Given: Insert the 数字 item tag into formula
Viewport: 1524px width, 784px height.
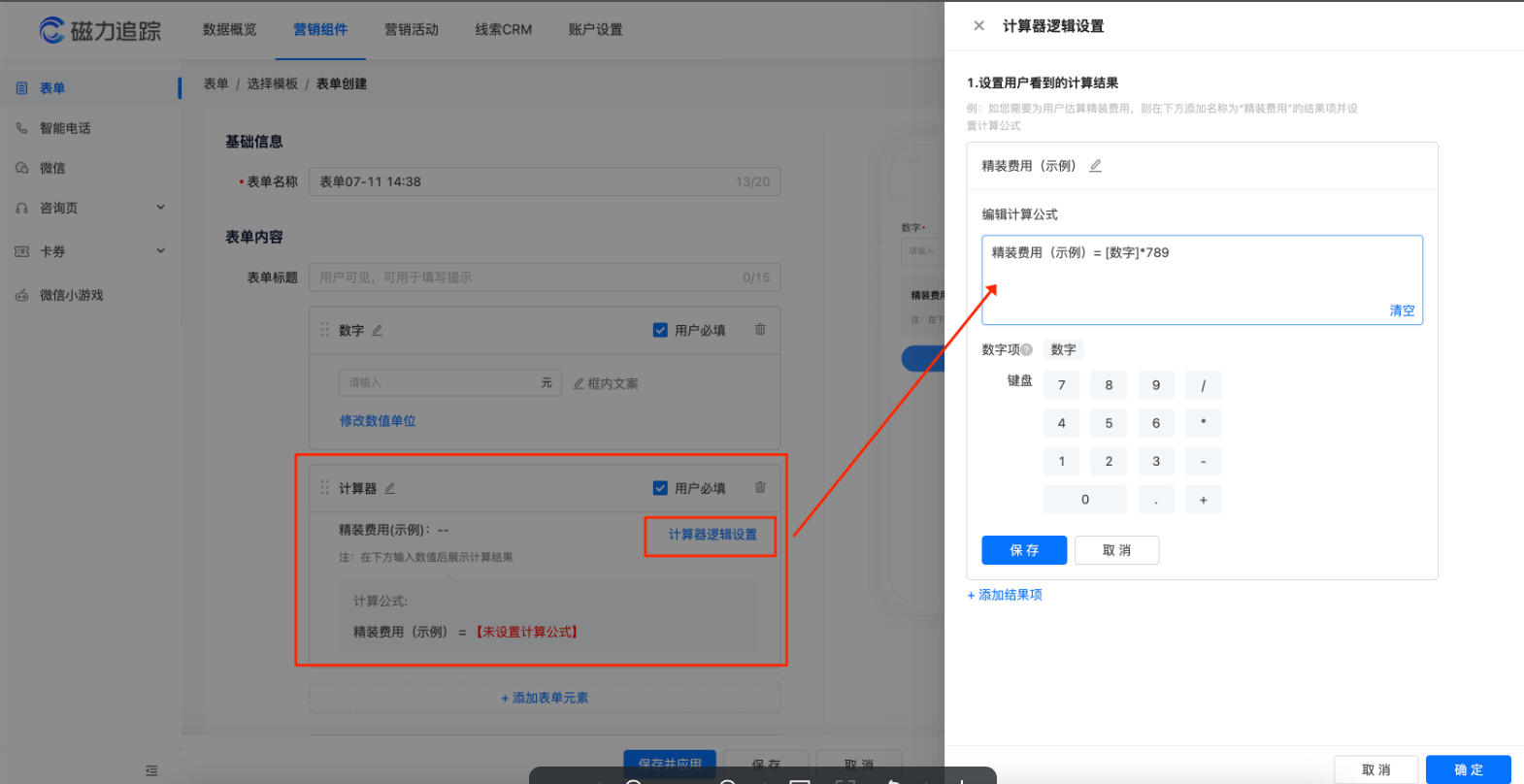Looking at the screenshot, I should tap(1064, 349).
